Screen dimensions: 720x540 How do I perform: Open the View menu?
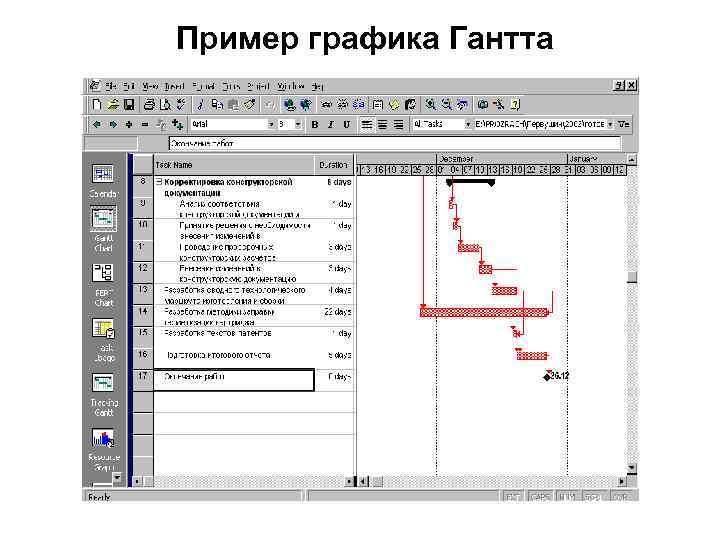tap(150, 86)
